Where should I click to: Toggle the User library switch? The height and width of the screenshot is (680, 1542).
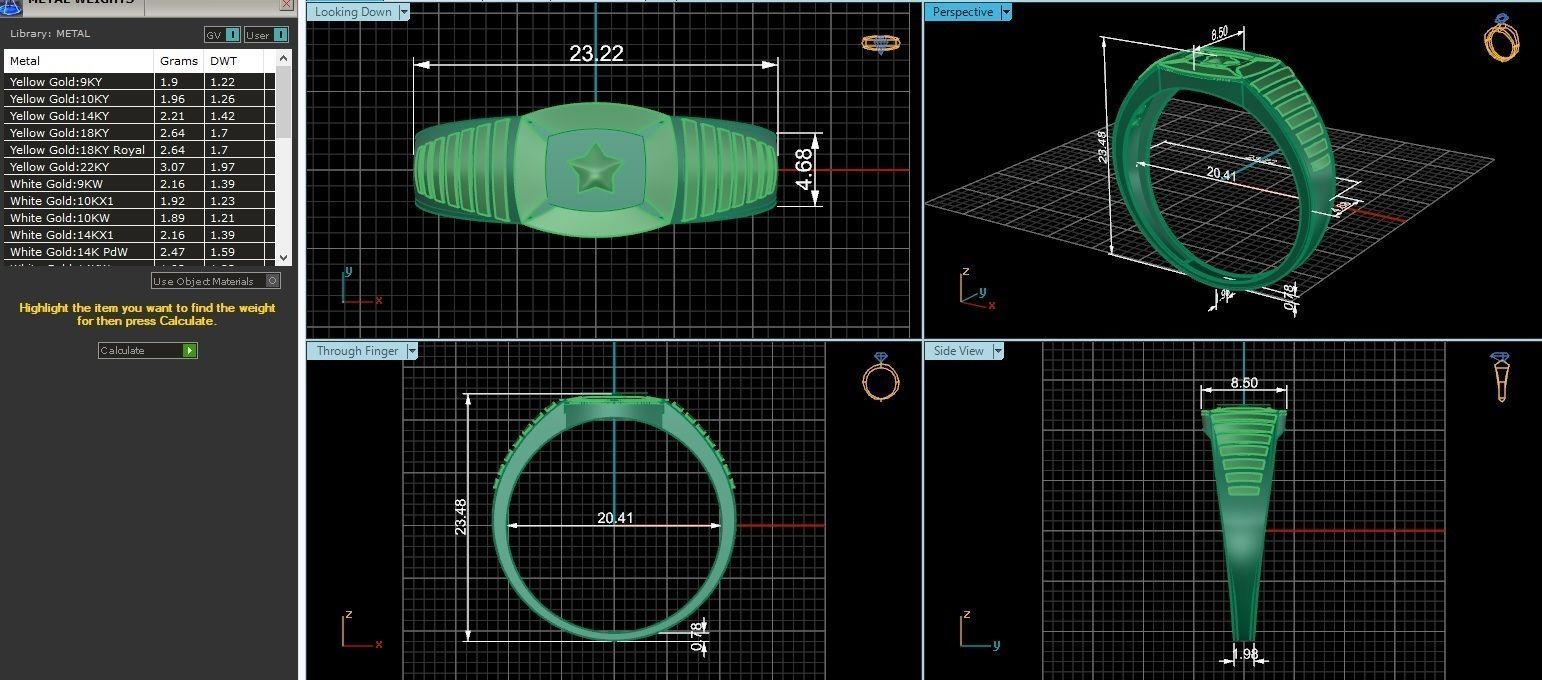pos(266,35)
